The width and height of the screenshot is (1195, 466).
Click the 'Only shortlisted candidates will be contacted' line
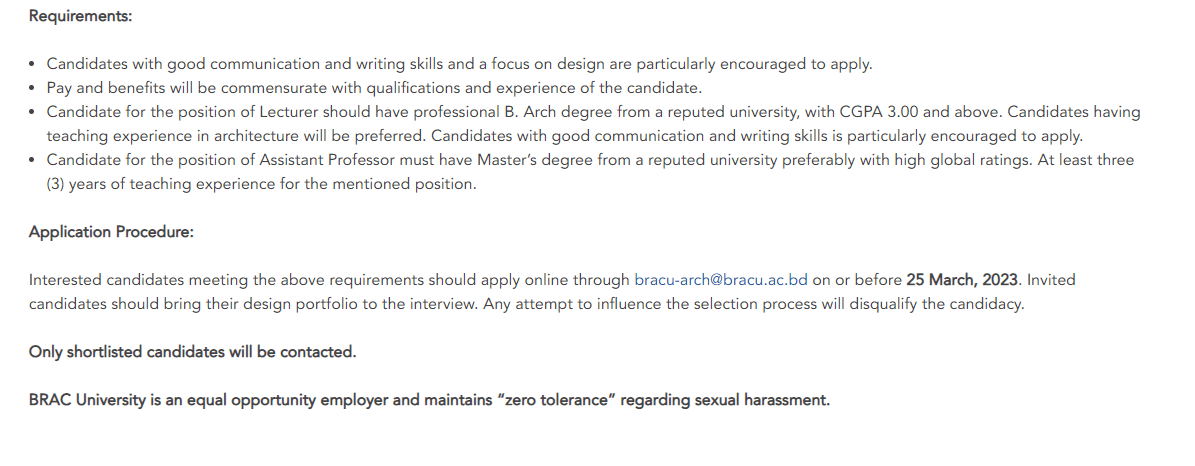coord(193,352)
